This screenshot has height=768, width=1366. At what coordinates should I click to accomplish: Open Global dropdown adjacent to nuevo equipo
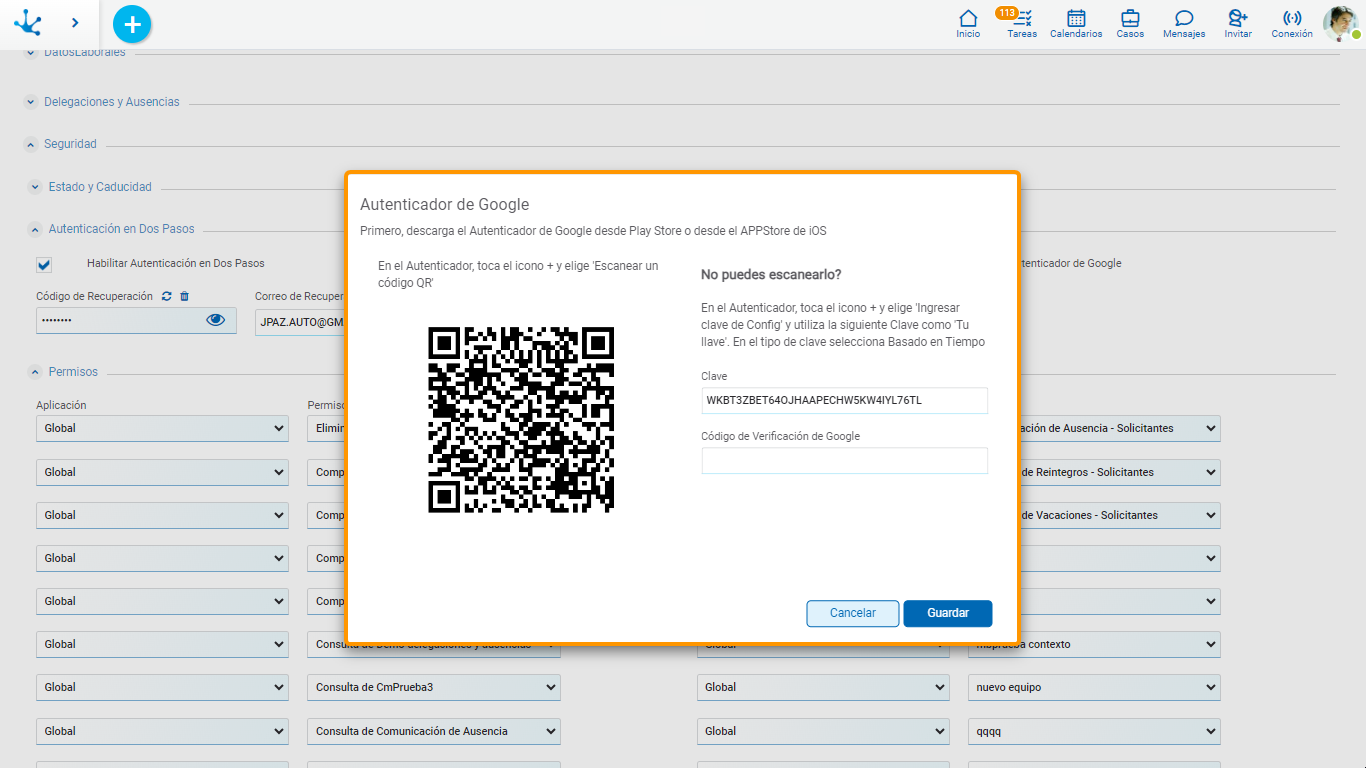coord(823,687)
